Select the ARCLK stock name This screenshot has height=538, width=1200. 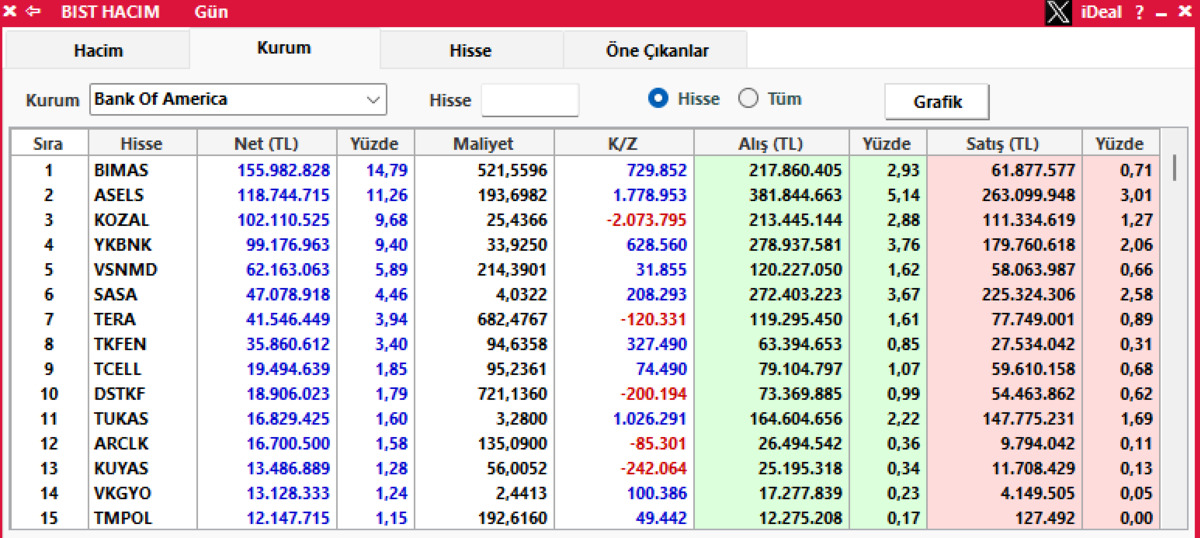click(x=121, y=444)
